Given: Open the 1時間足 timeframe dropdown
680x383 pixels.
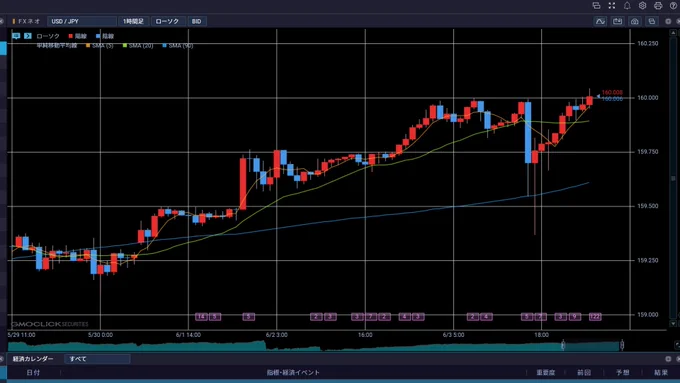Looking at the screenshot, I should 133,21.
